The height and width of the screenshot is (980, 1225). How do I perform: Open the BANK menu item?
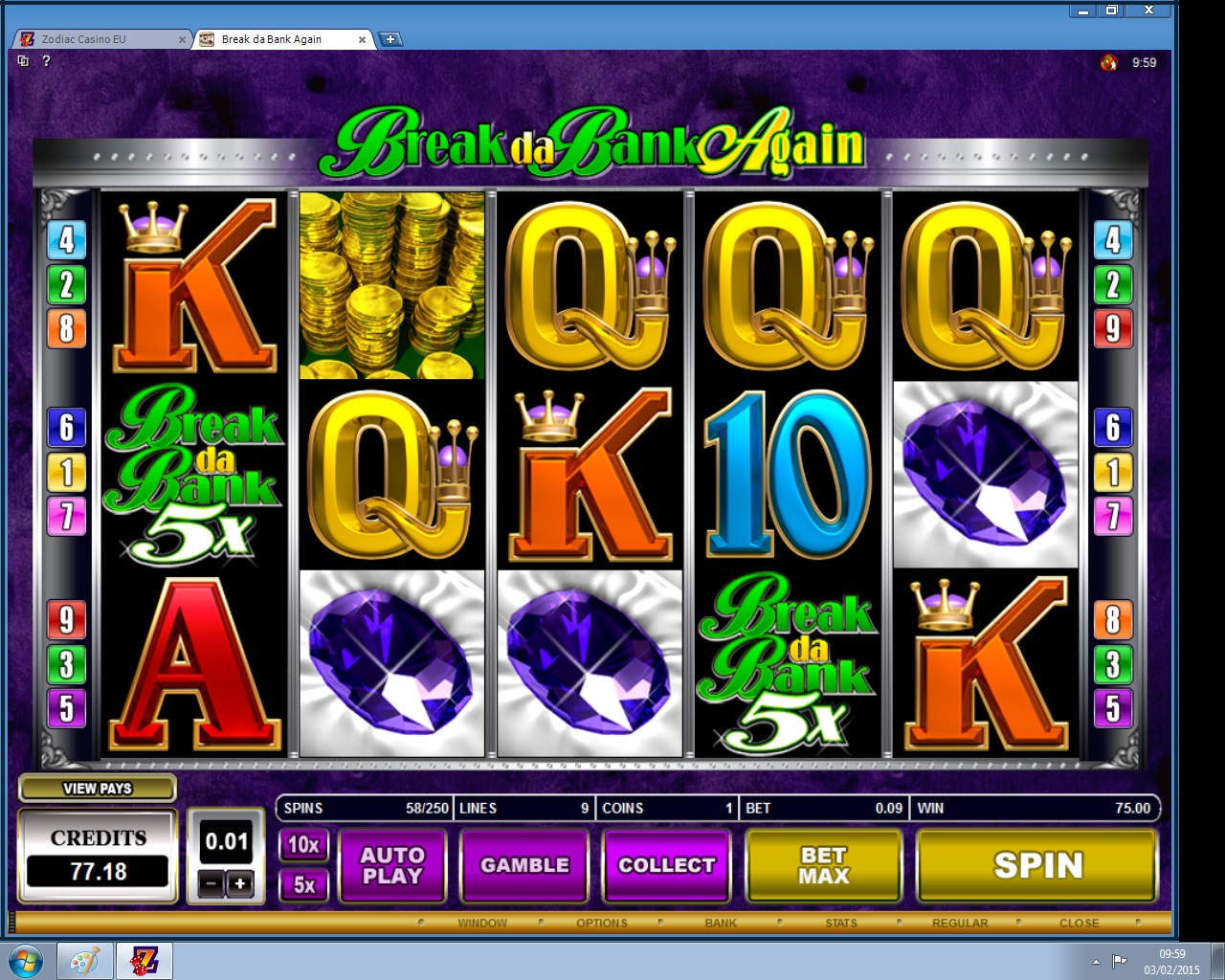tap(721, 924)
